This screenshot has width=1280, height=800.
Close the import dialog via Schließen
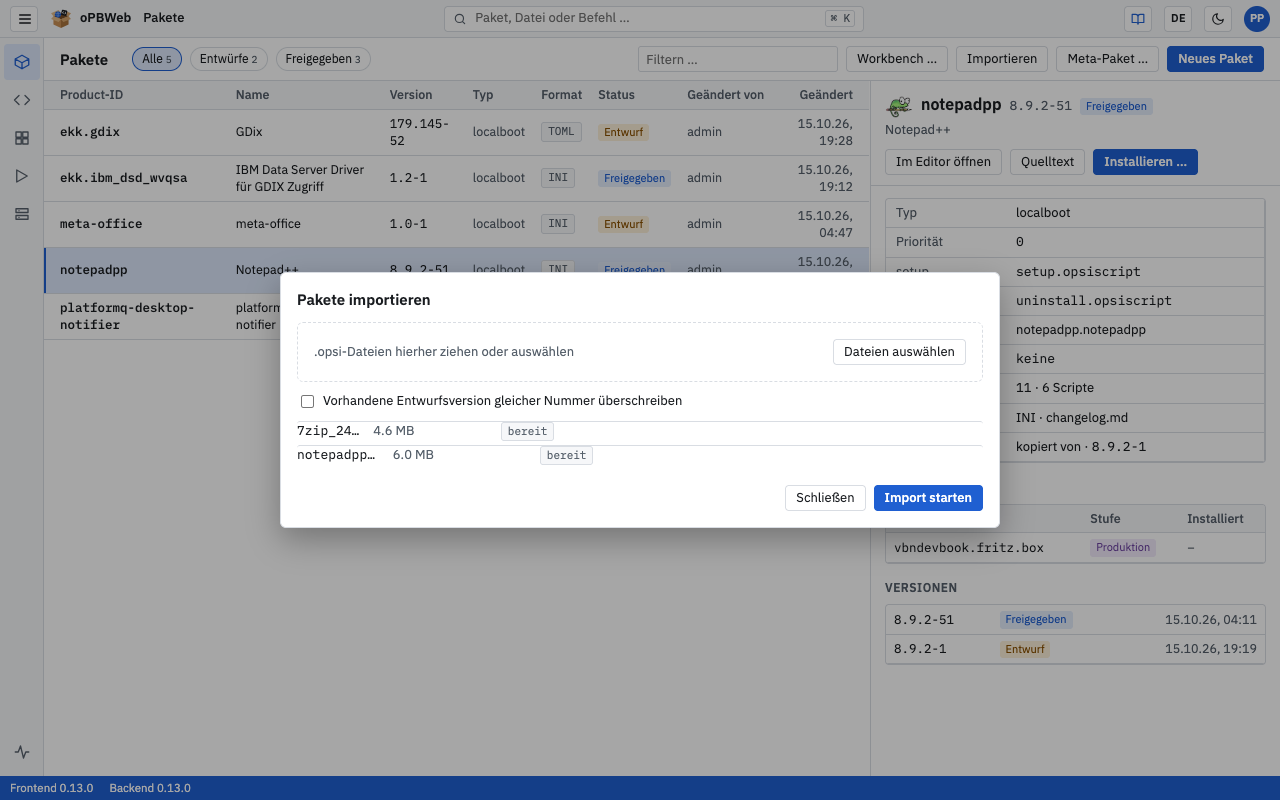click(x=825, y=498)
